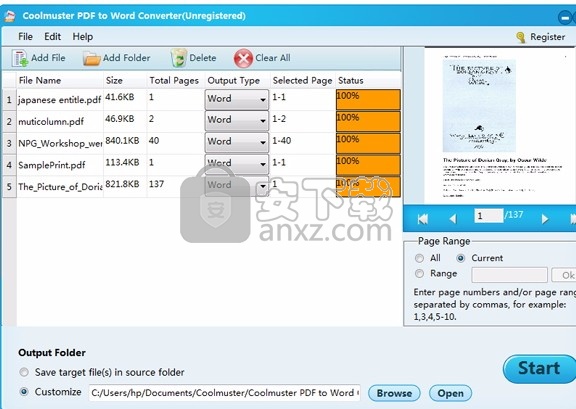576x409 pixels.
Task: Click the Browse button
Action: click(x=394, y=393)
